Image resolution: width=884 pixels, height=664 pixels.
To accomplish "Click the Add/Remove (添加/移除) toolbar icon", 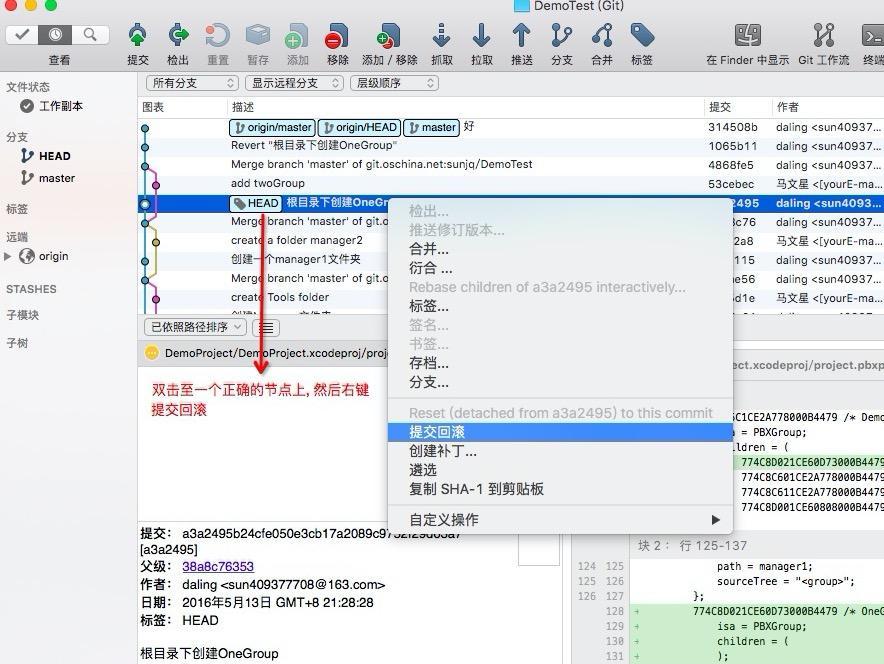I will pyautogui.click(x=389, y=36).
